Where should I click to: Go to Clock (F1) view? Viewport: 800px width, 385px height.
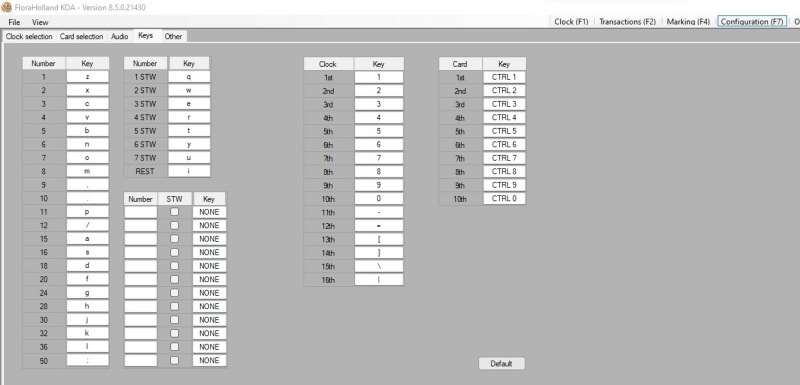click(x=571, y=21)
